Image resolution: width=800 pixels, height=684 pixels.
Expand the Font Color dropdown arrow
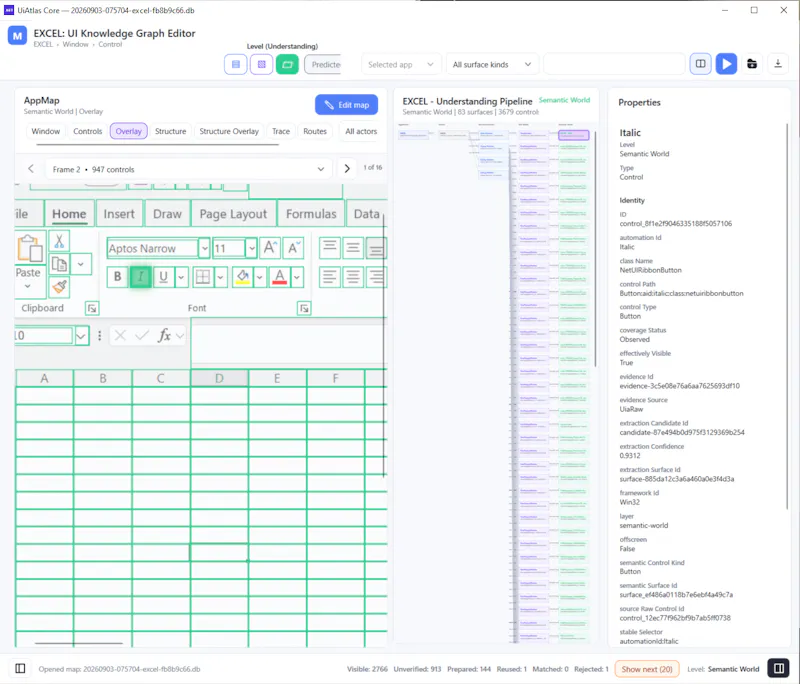point(297,277)
